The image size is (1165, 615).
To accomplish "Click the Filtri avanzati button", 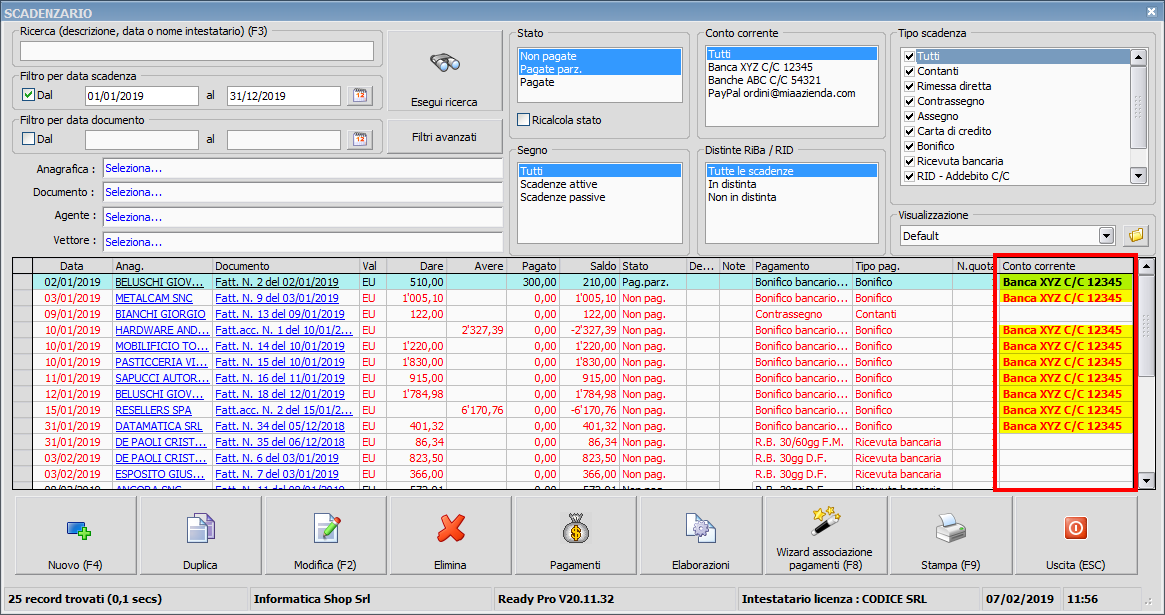I will point(444,137).
